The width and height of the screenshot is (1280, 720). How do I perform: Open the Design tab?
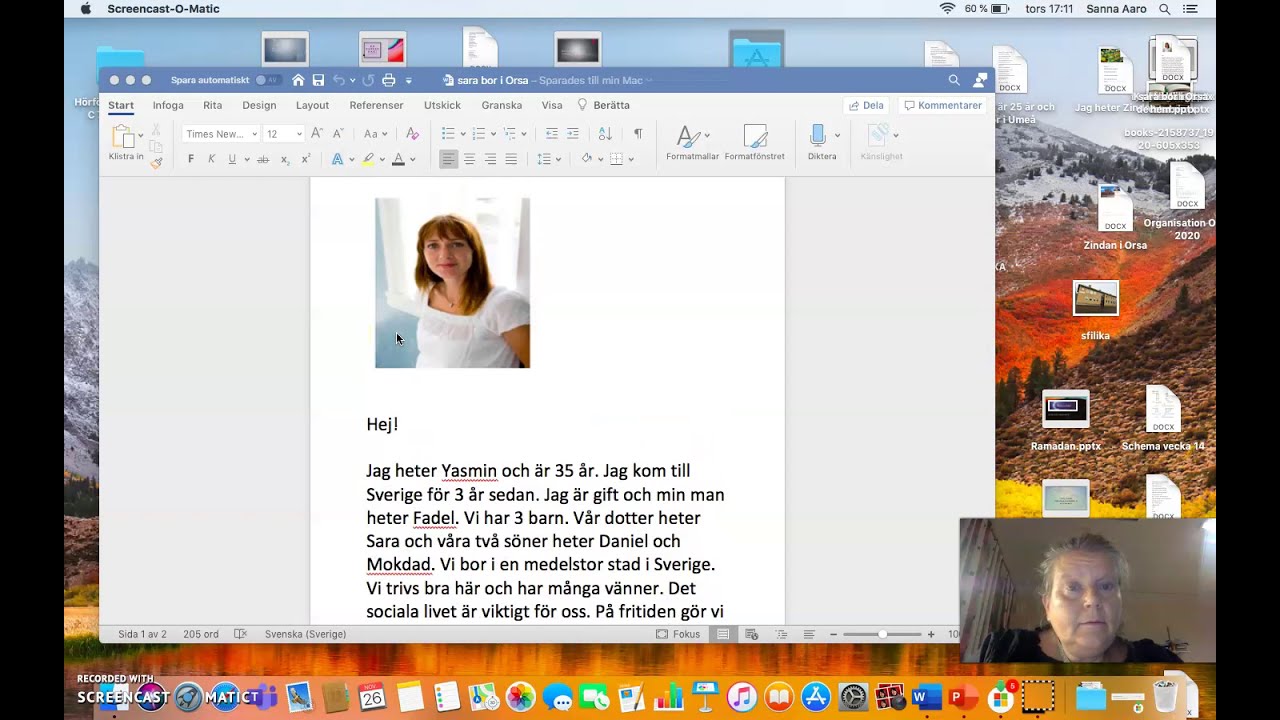pos(259,105)
